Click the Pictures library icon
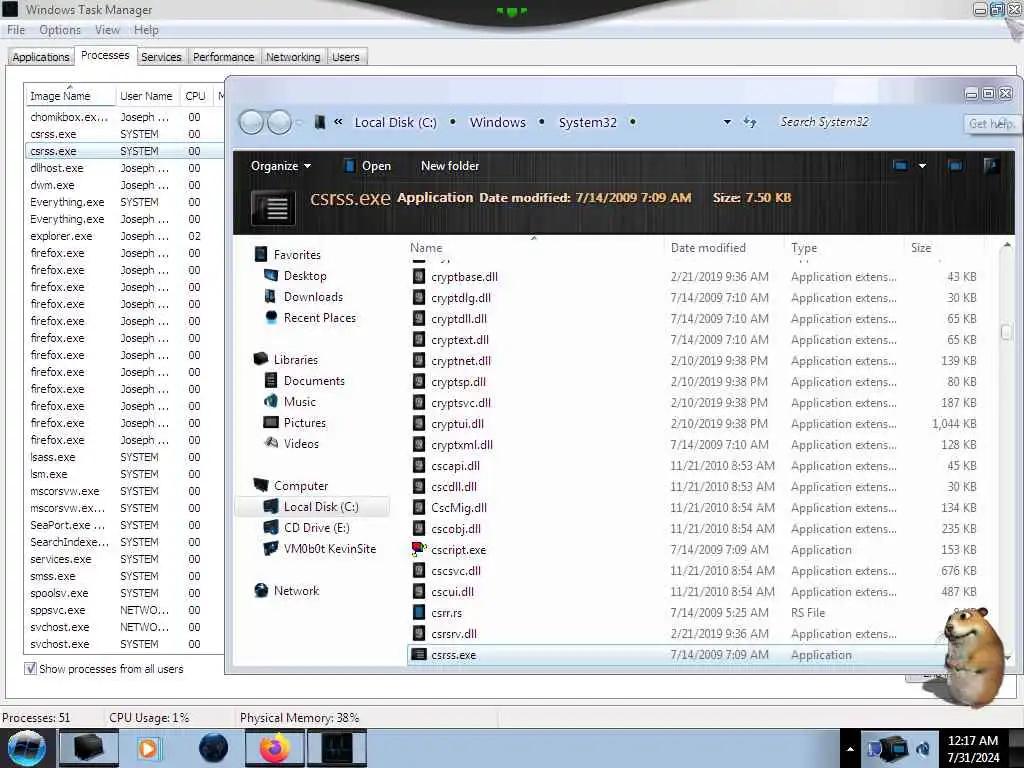The width and height of the screenshot is (1024, 768). [270, 423]
